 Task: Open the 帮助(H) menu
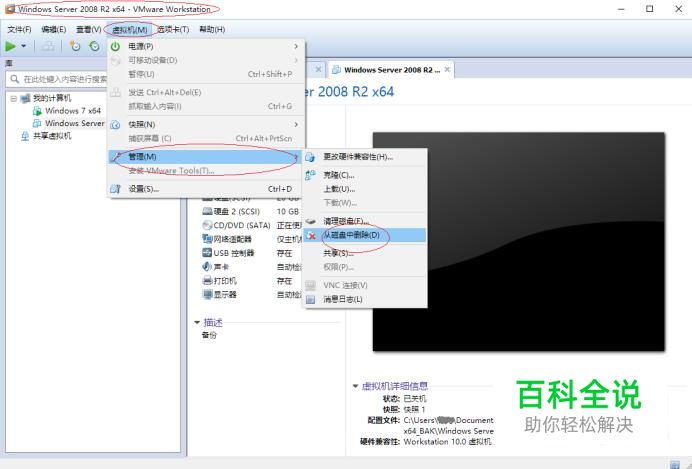[x=212, y=30]
